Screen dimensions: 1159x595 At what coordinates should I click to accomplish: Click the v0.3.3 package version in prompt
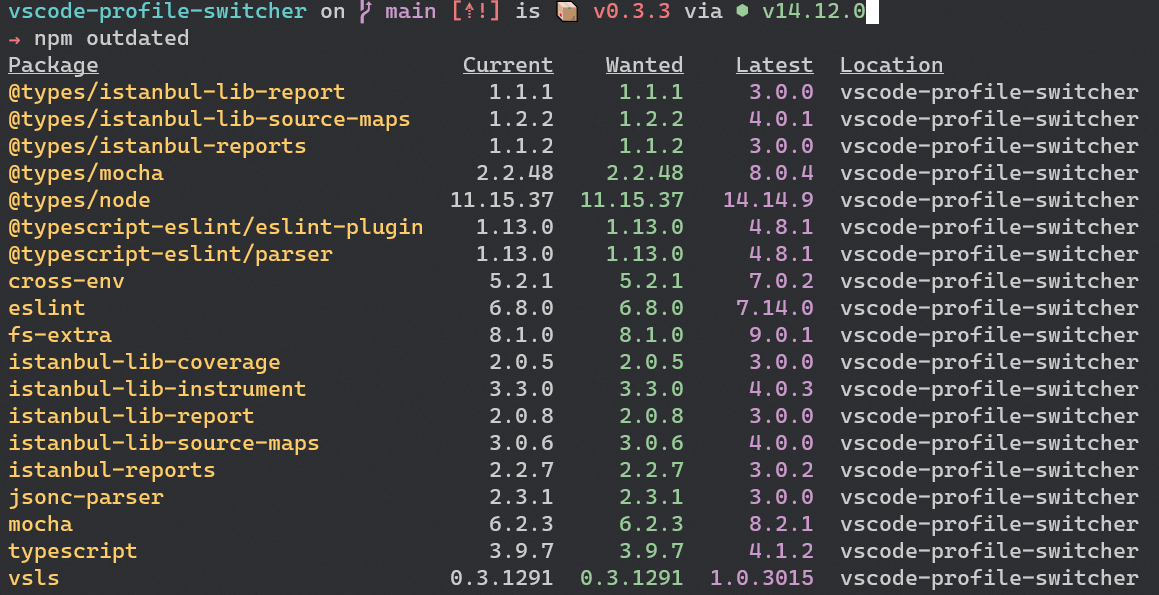(x=632, y=12)
